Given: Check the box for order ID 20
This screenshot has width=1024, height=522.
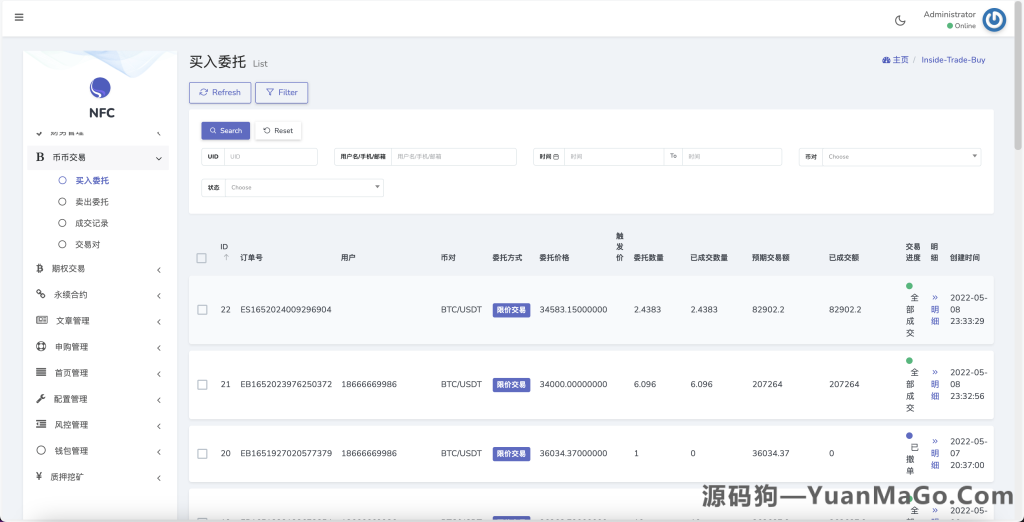Looking at the screenshot, I should 202,453.
